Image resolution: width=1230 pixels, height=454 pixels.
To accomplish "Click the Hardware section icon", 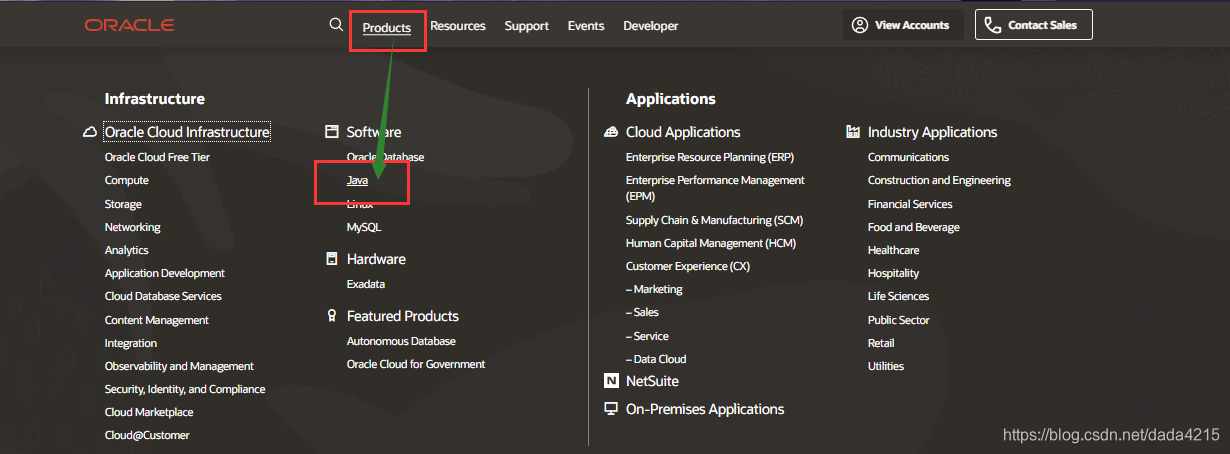I will 332,259.
